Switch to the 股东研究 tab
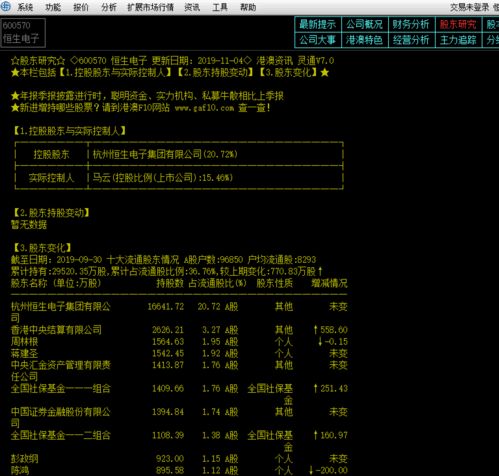The image size is (499, 476). (x=458, y=24)
